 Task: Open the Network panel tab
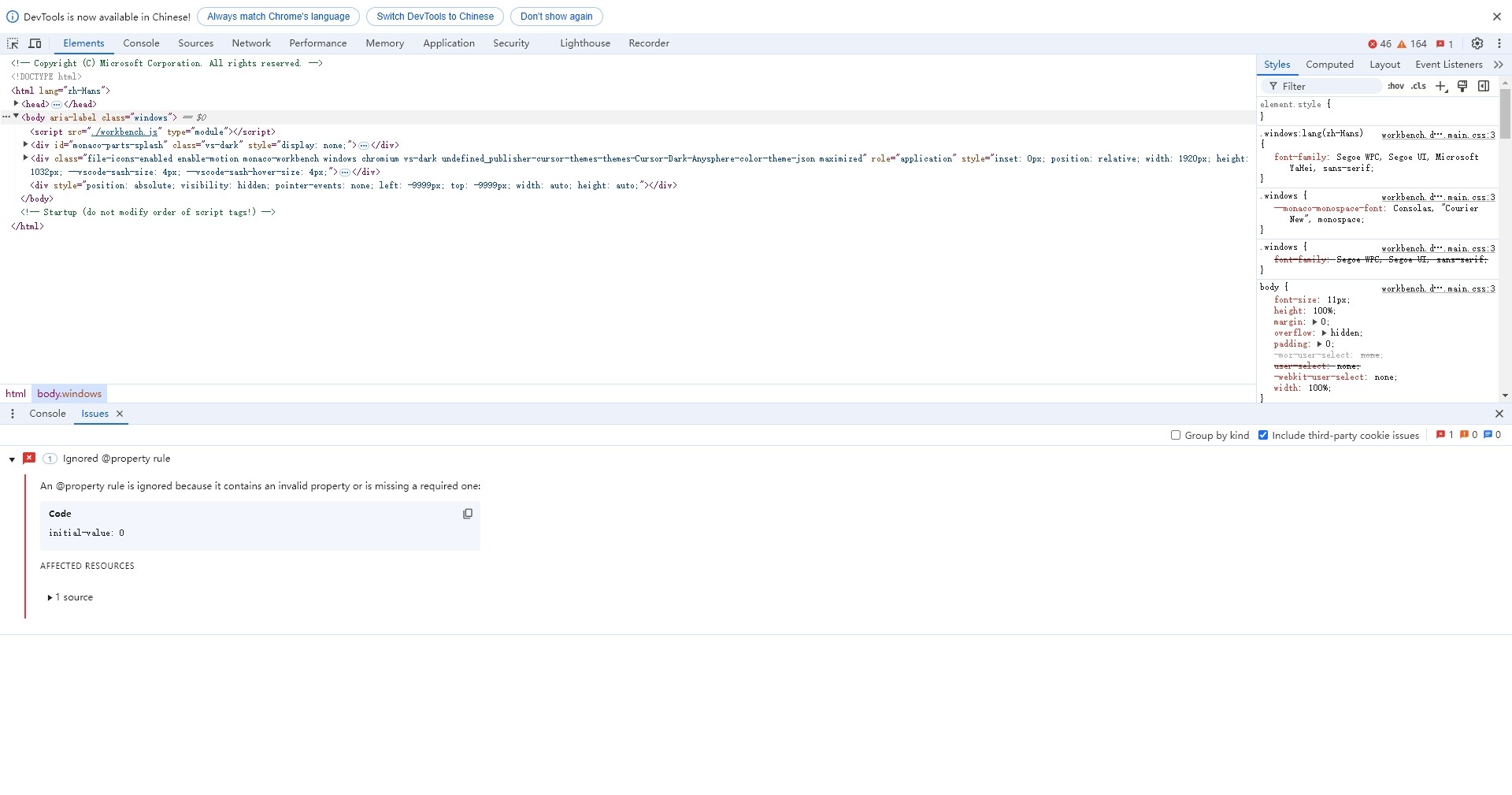click(251, 43)
